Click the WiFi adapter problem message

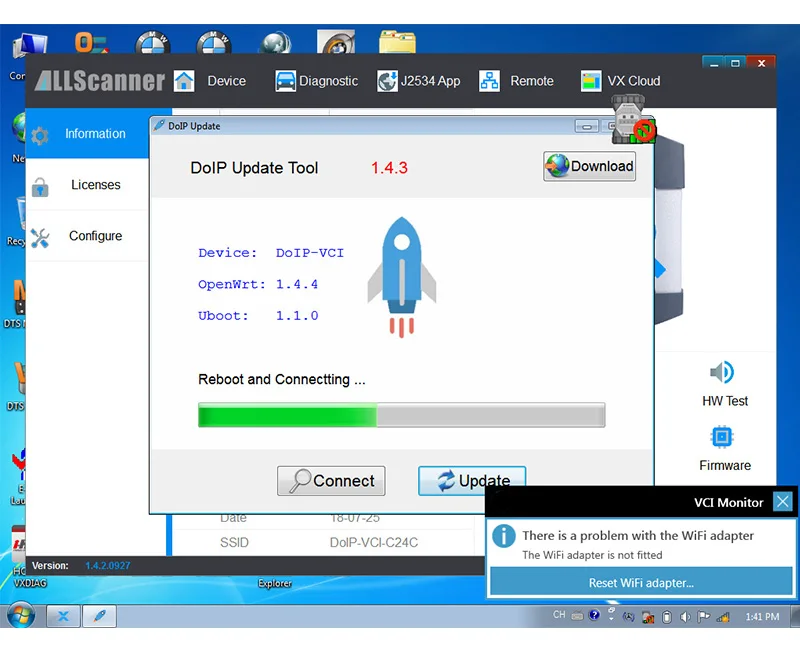[638, 536]
